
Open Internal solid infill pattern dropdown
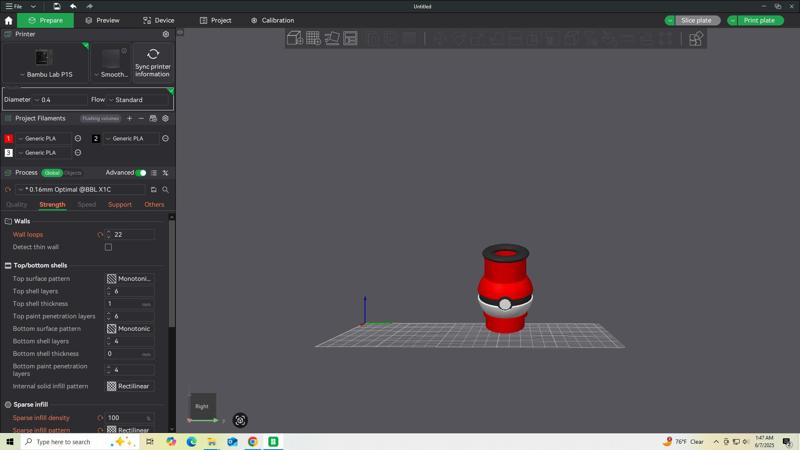coord(130,386)
